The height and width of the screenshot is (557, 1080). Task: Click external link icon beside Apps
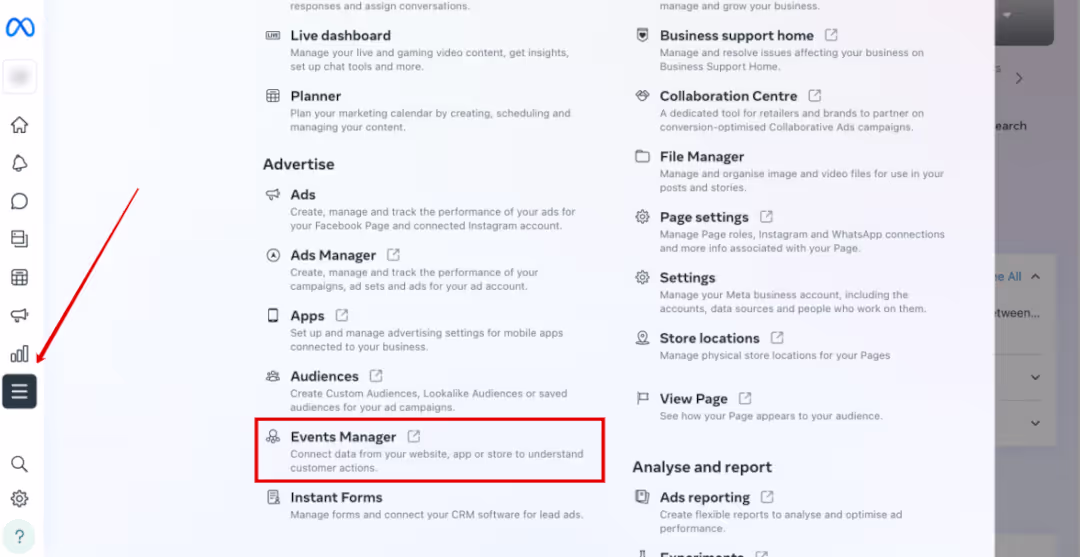(x=342, y=315)
